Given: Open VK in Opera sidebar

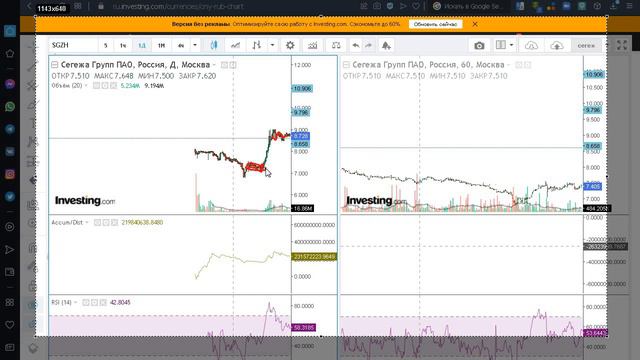Looking at the screenshot, I should click(10, 151).
